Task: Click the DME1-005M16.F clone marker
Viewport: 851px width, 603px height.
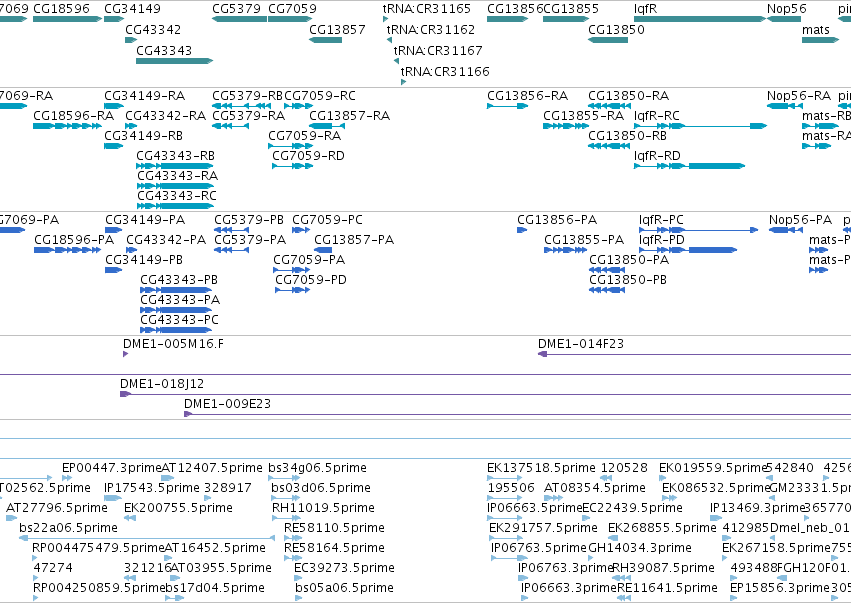Action: (125, 354)
